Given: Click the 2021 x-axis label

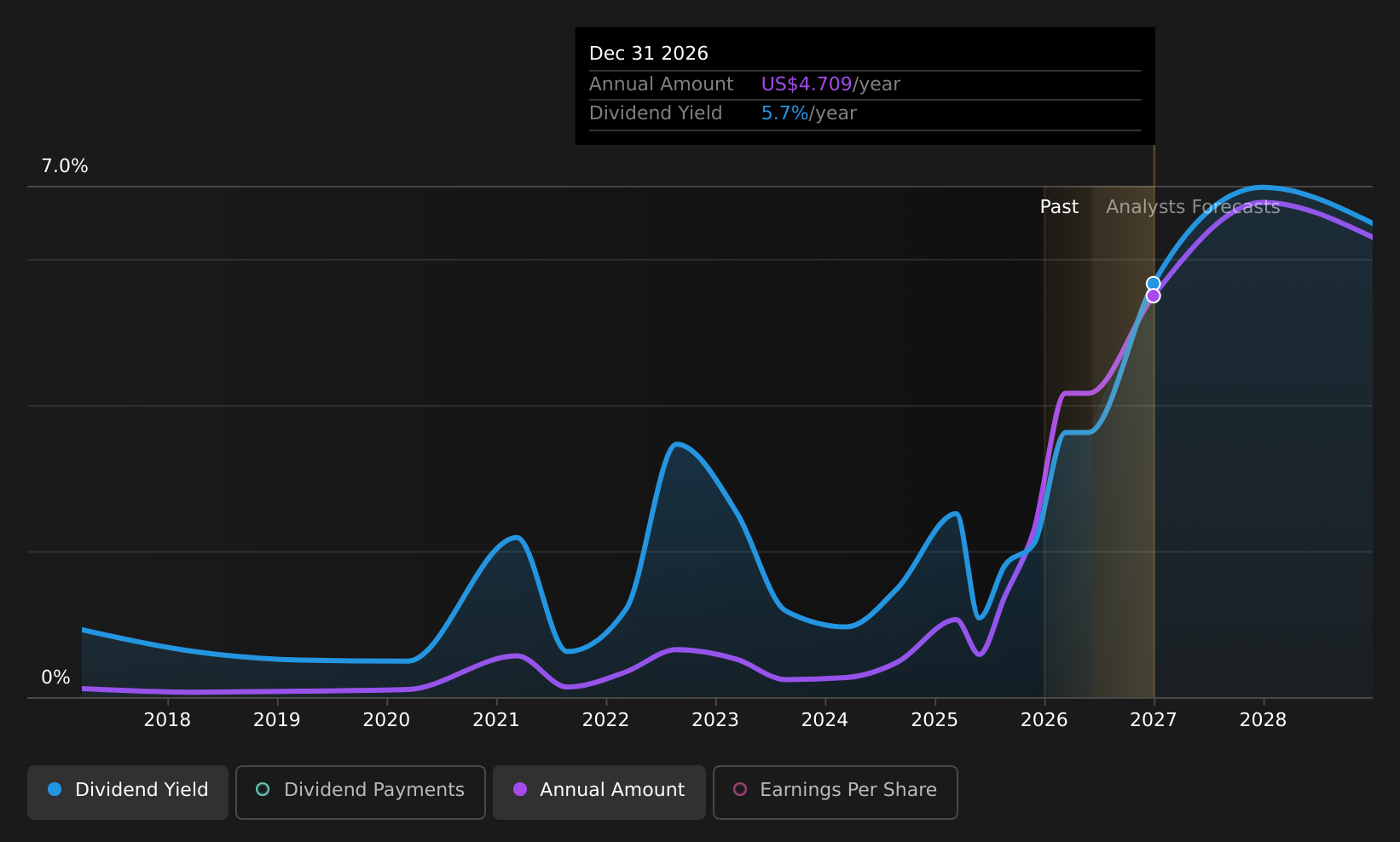Looking at the screenshot, I should point(496,720).
